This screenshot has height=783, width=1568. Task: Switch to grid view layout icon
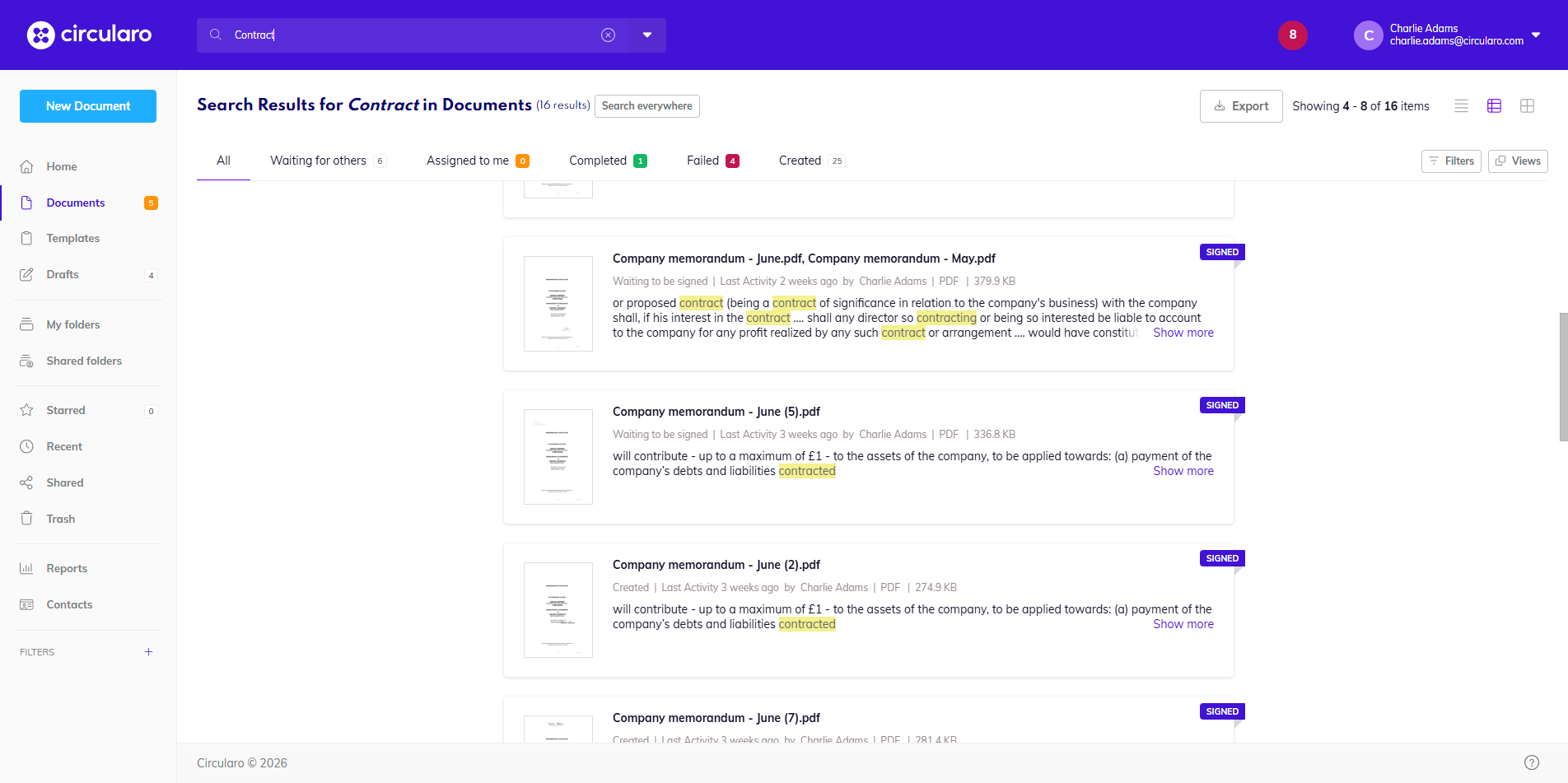(x=1528, y=105)
